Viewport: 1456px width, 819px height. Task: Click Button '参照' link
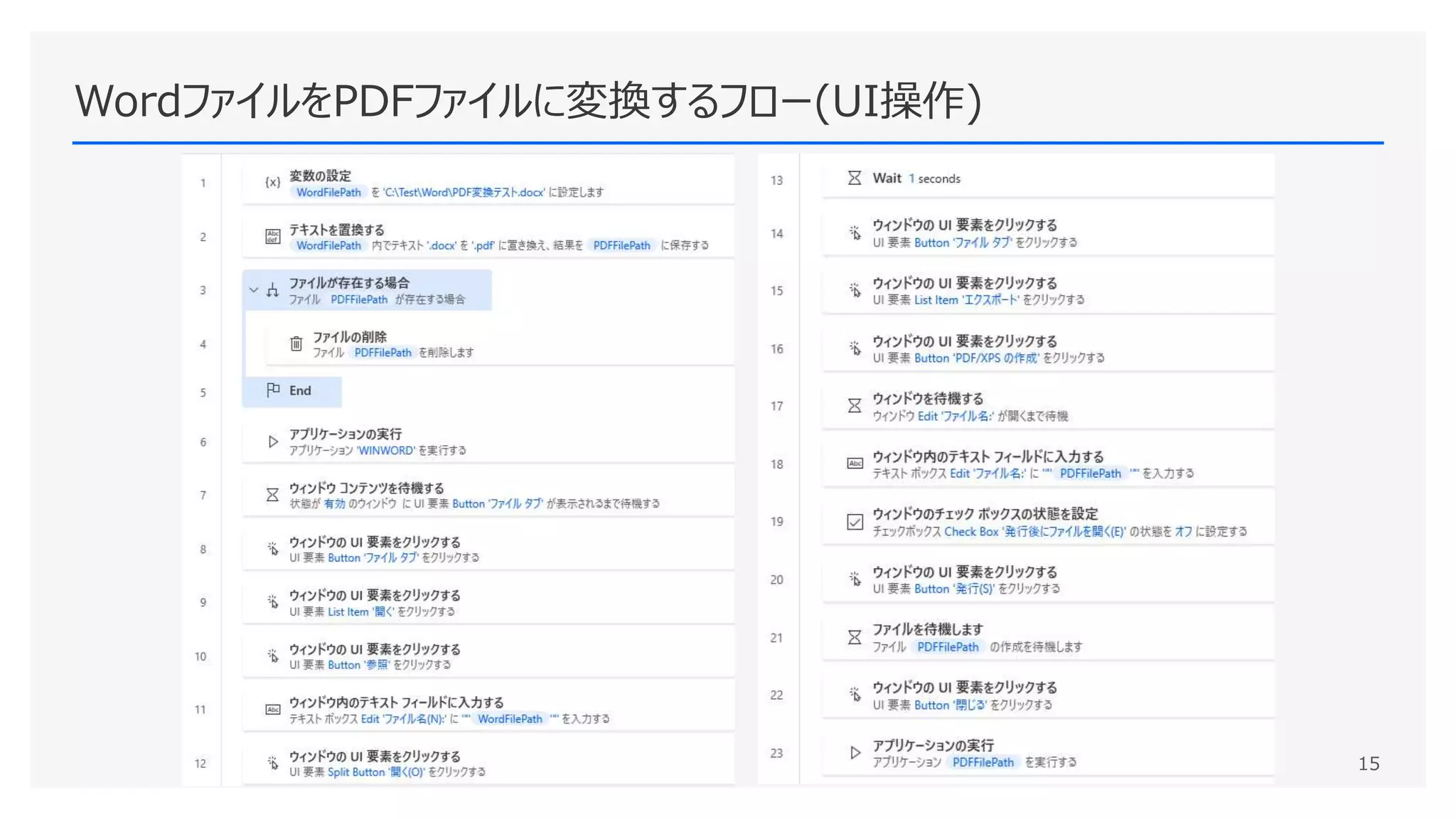358,665
